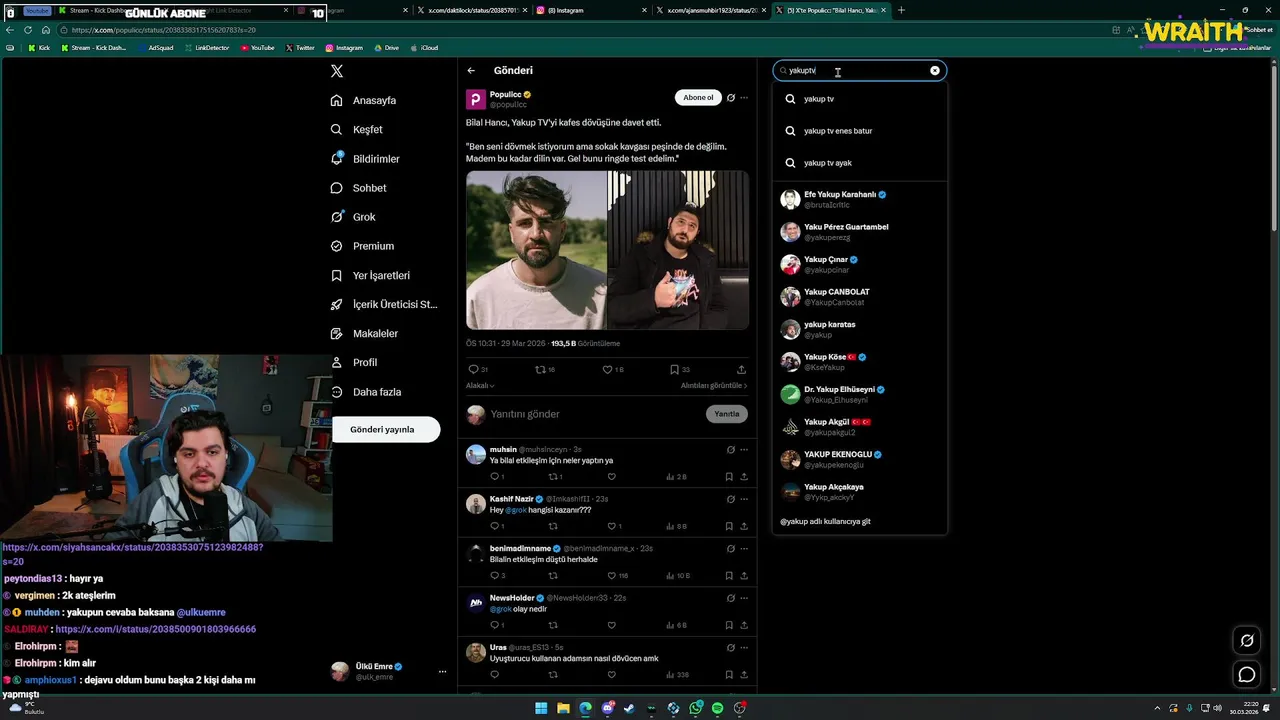Open Spotify from the taskbar

point(717,708)
